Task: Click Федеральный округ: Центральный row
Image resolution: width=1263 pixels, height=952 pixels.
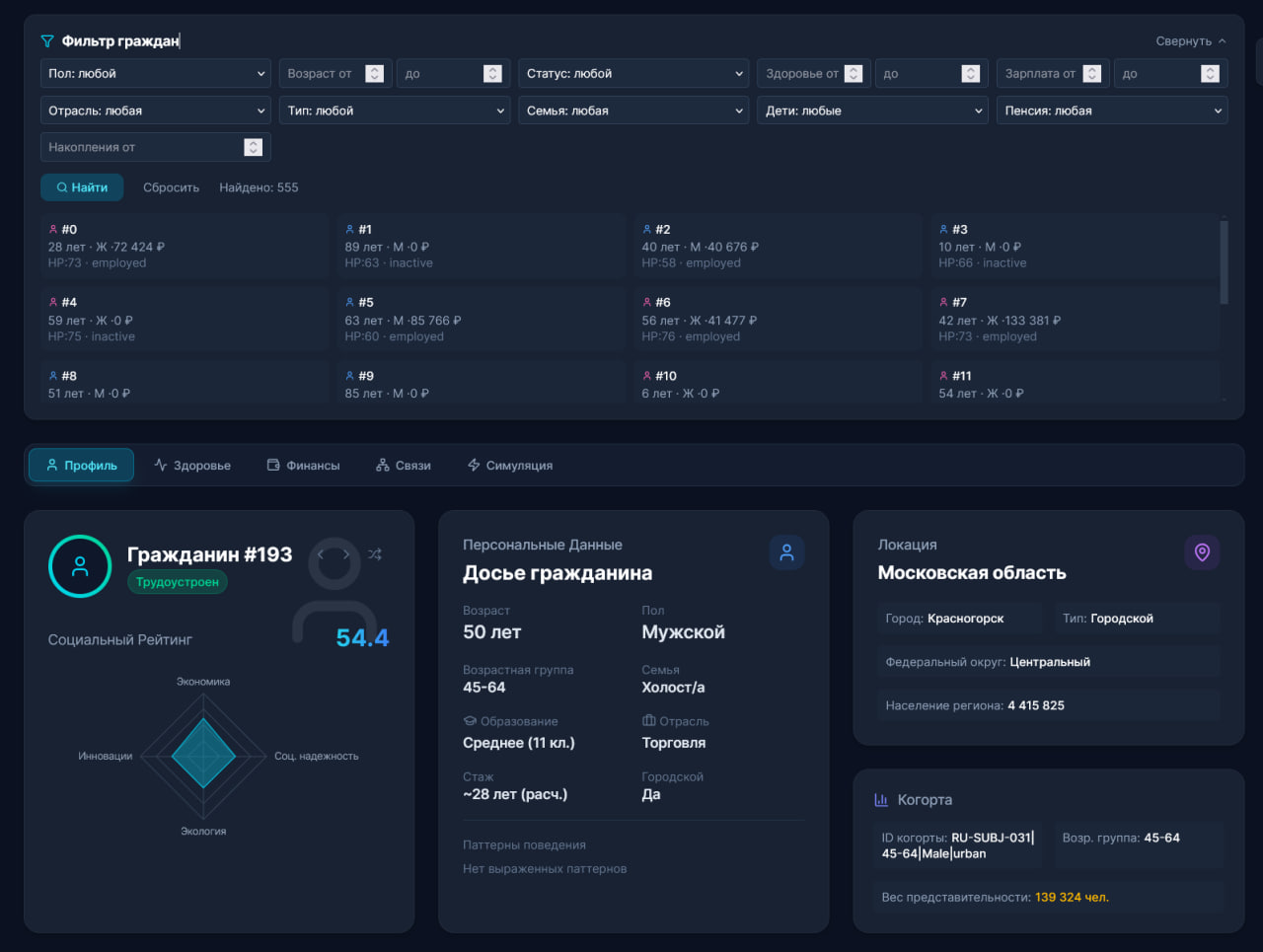Action: point(1048,662)
